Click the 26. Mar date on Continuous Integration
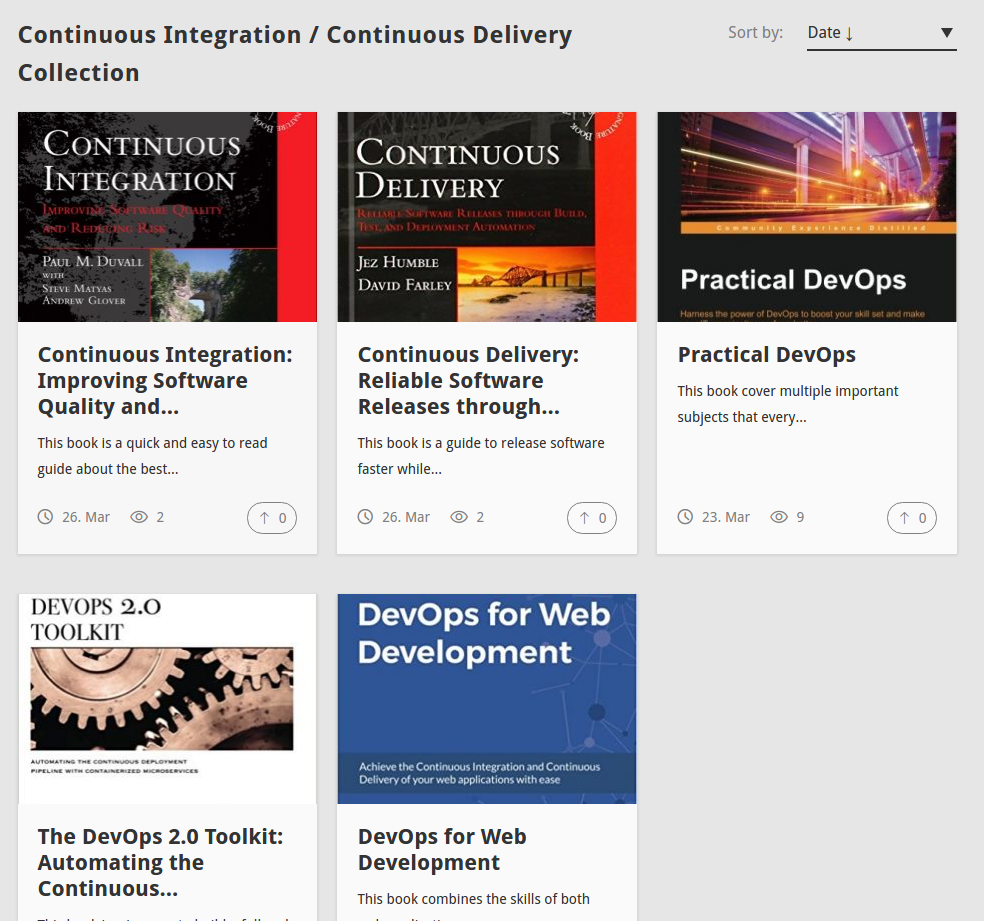The width and height of the screenshot is (984, 921). 86,516
